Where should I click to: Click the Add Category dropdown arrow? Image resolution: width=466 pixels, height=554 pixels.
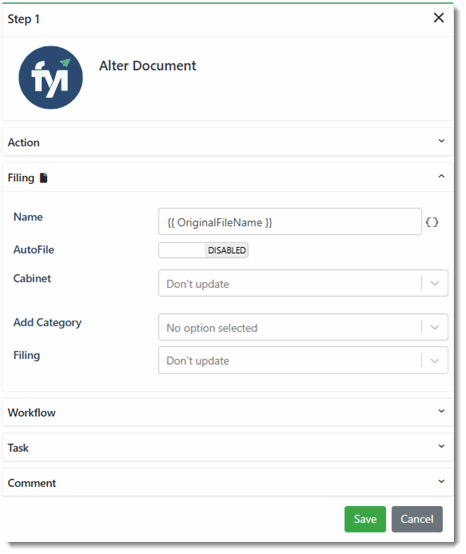[435, 328]
